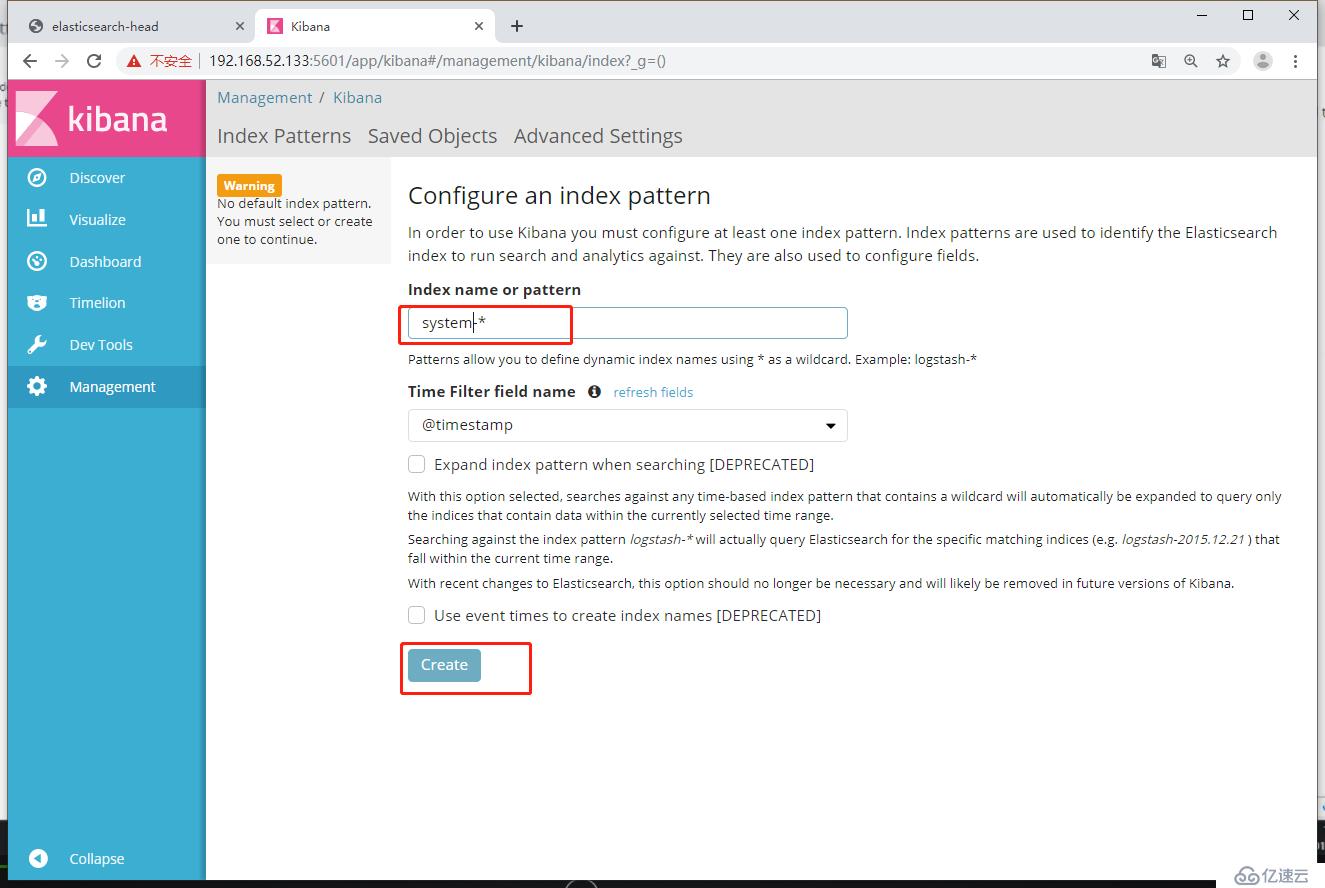
Task: Click info icon next to Time Filter field name
Action: [x=594, y=391]
